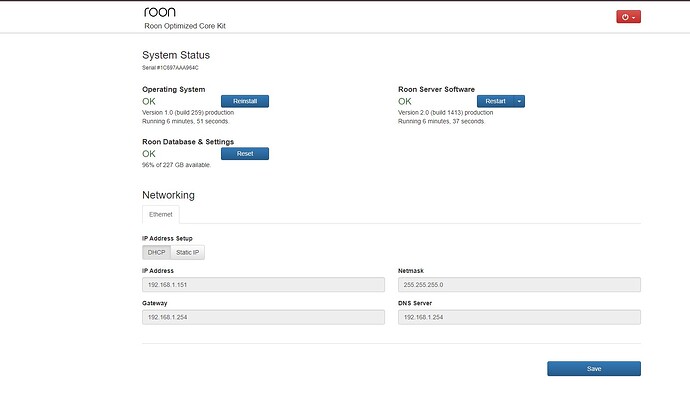Click the Networking heading
The image size is (690, 412).
coord(168,195)
